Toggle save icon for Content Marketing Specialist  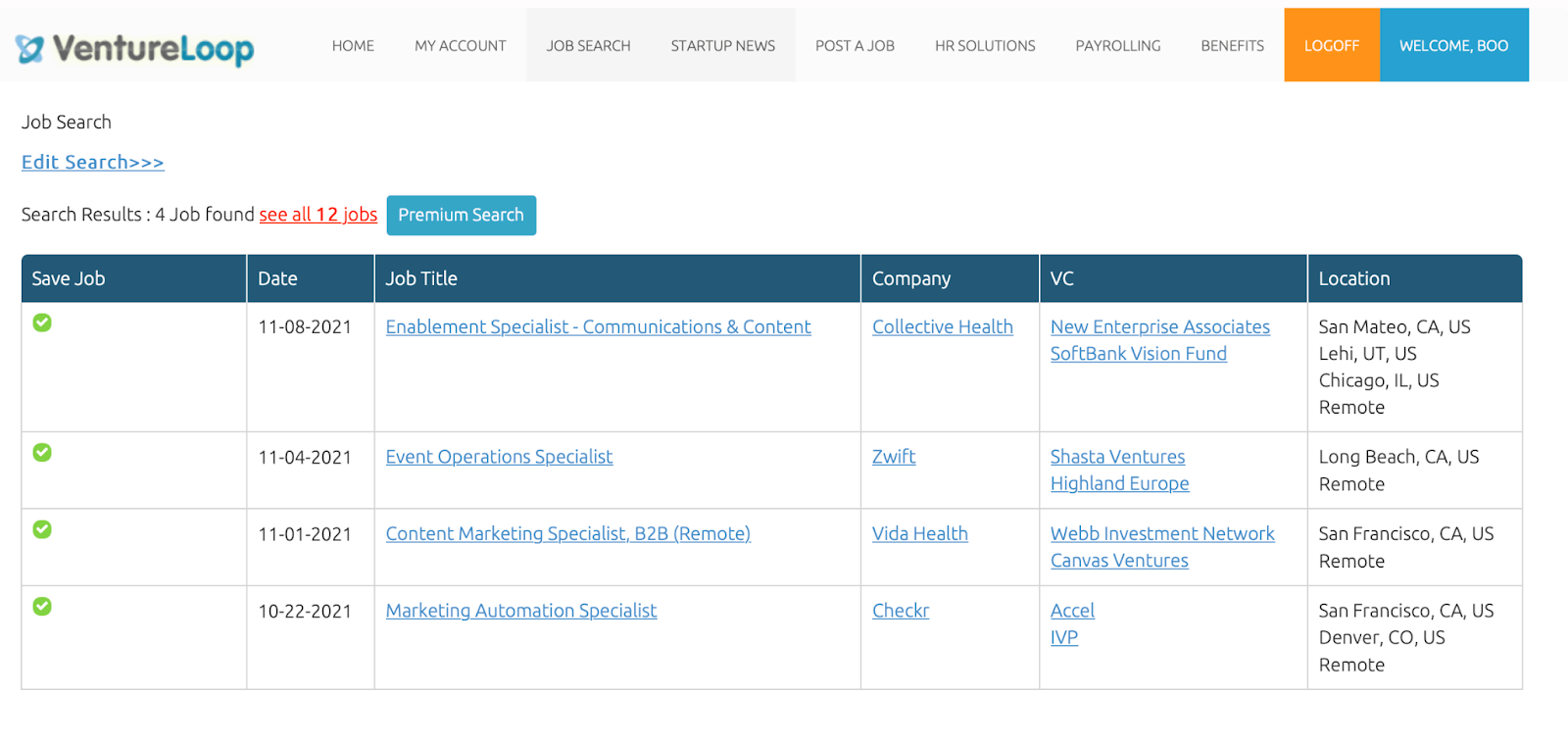tap(42, 529)
